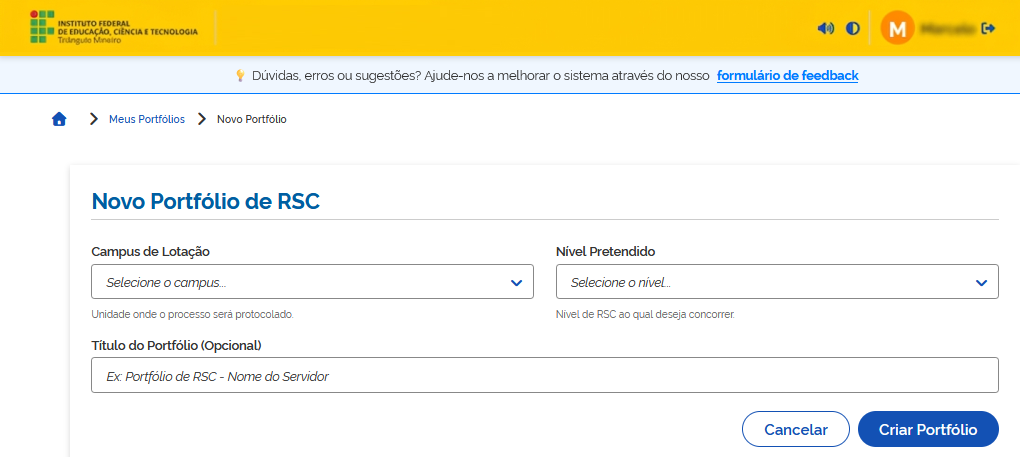Open the formulário de feedback link

pyautogui.click(x=787, y=75)
